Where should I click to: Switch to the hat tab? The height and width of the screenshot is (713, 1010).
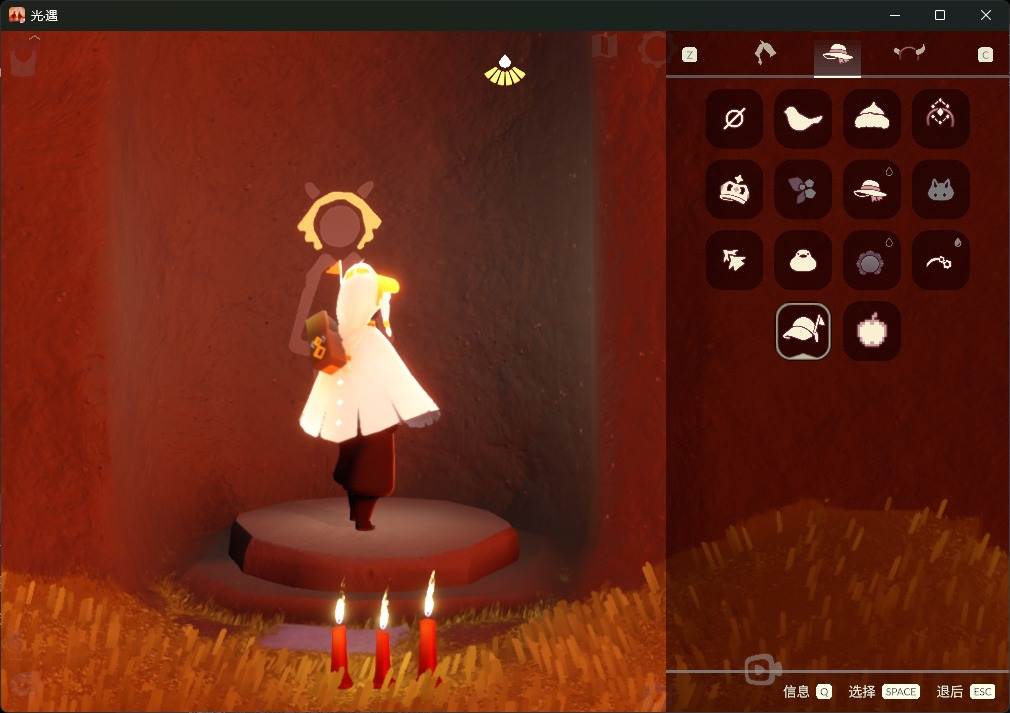[x=837, y=54]
